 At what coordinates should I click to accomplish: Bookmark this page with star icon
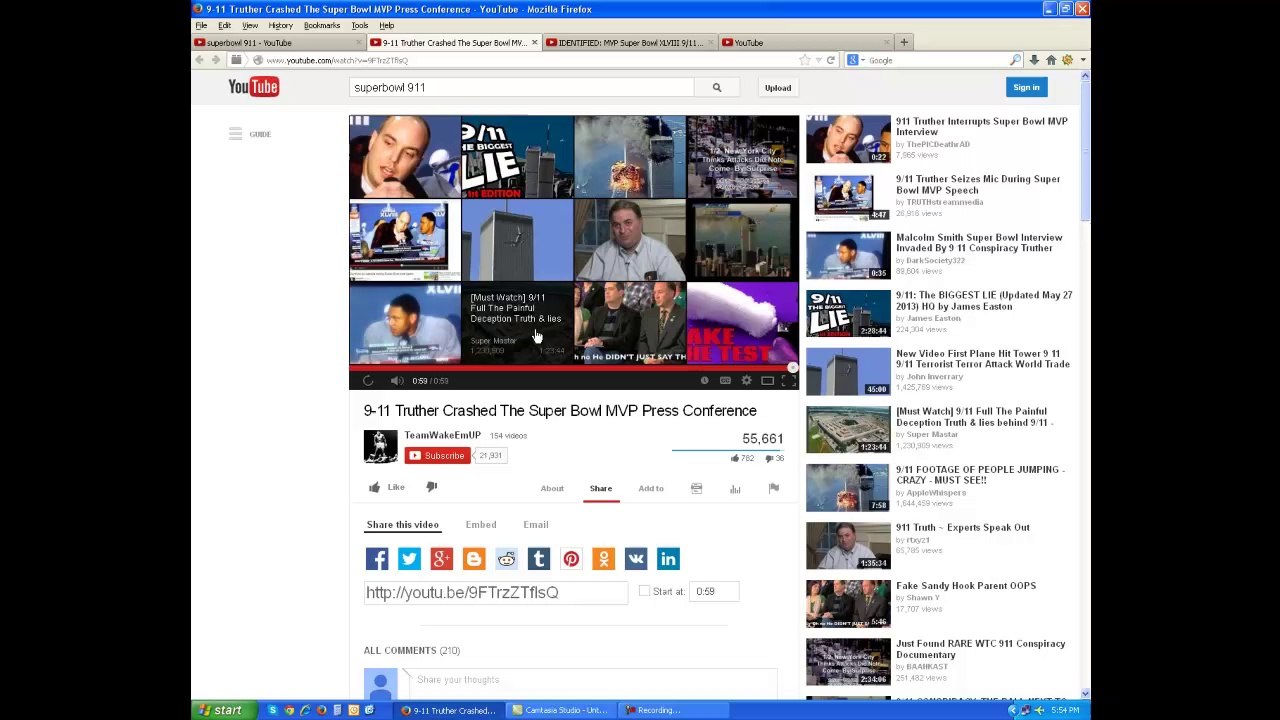click(804, 60)
